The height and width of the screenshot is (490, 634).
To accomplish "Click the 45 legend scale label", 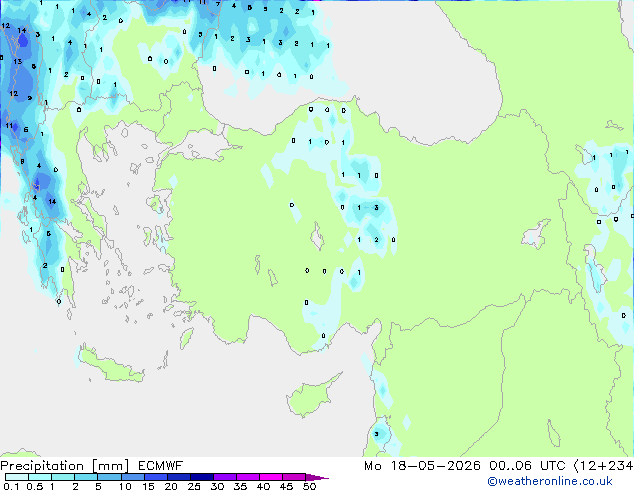I will click(286, 486).
